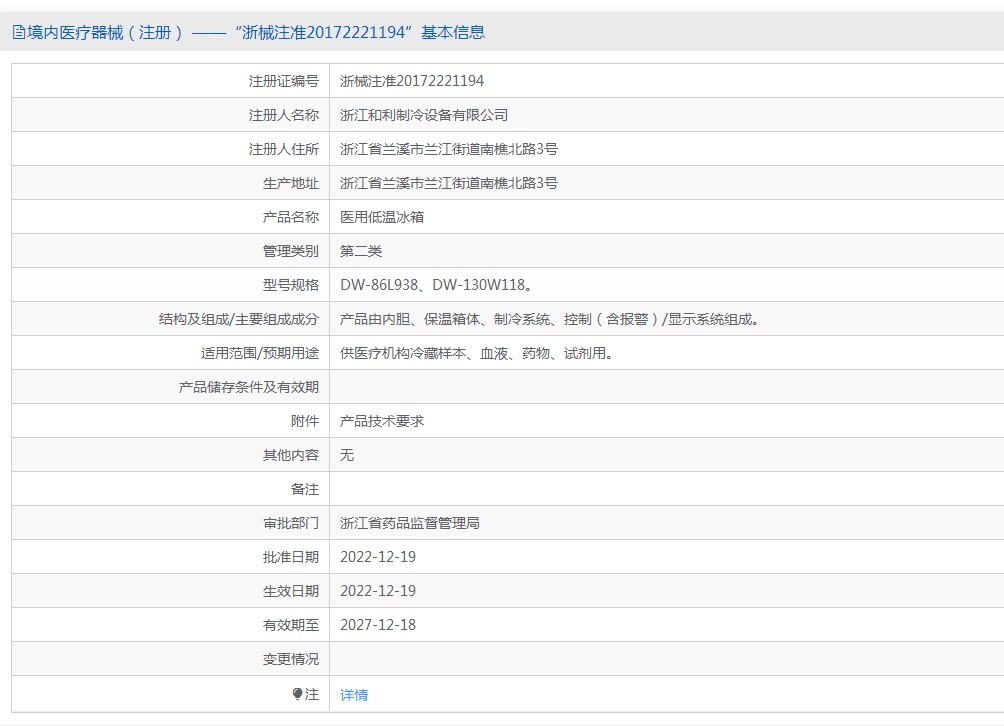The width and height of the screenshot is (1004, 726).
Task: Select the date in the 批准日期 row
Action: click(378, 557)
